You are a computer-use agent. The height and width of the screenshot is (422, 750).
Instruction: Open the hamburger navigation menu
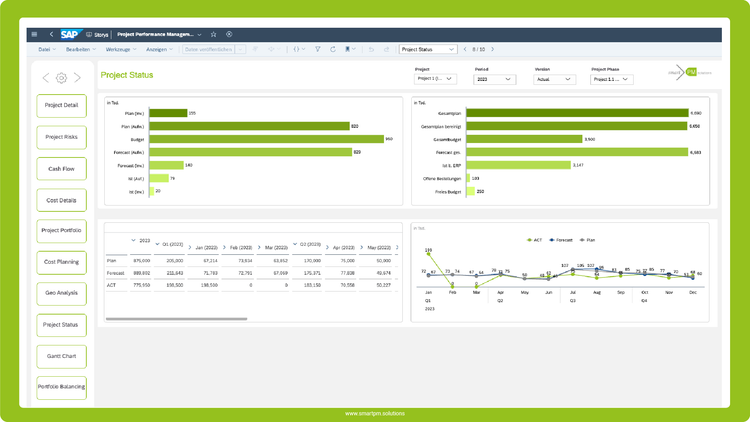click(34, 34)
